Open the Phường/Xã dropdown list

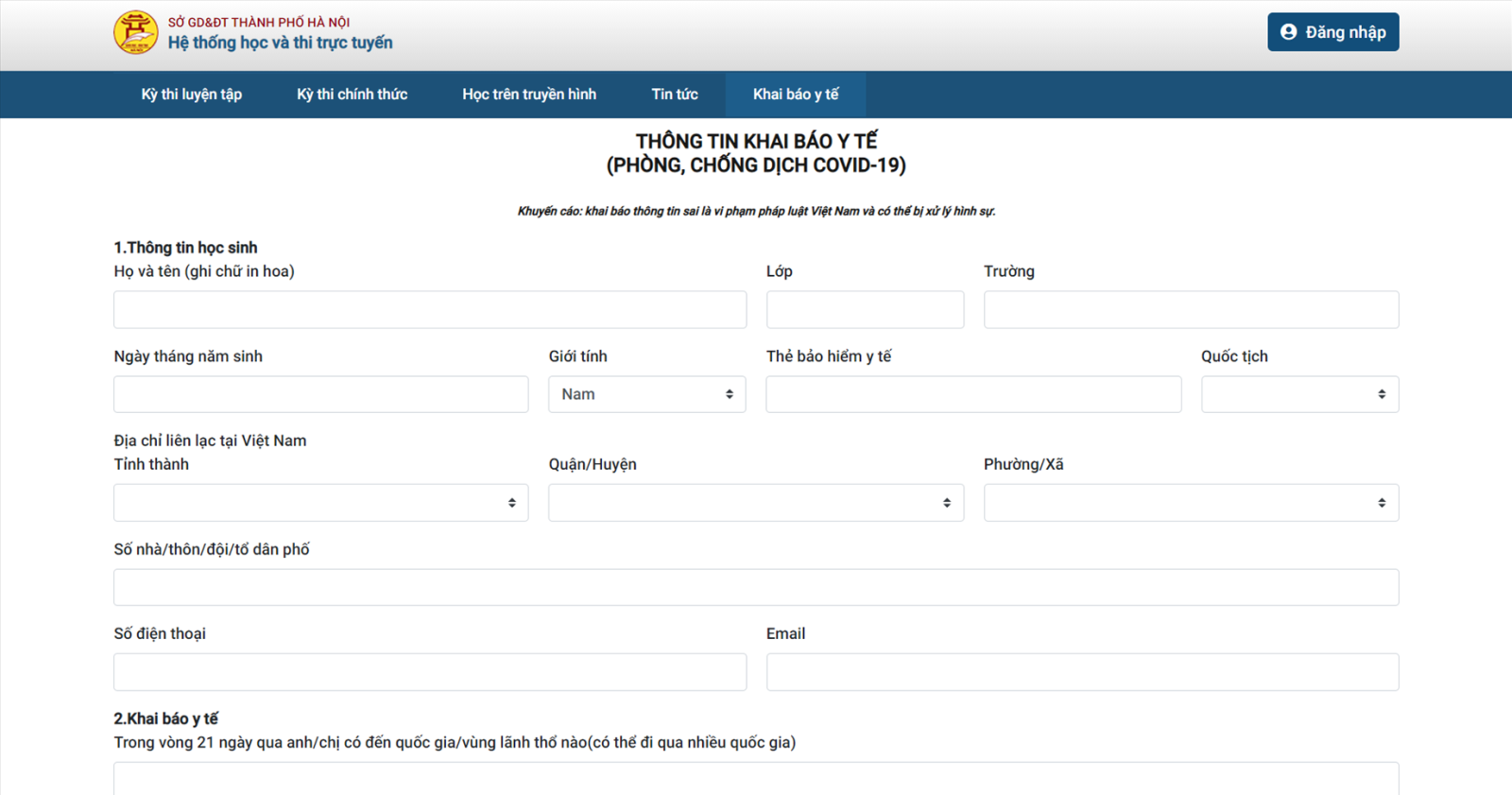(1191, 503)
